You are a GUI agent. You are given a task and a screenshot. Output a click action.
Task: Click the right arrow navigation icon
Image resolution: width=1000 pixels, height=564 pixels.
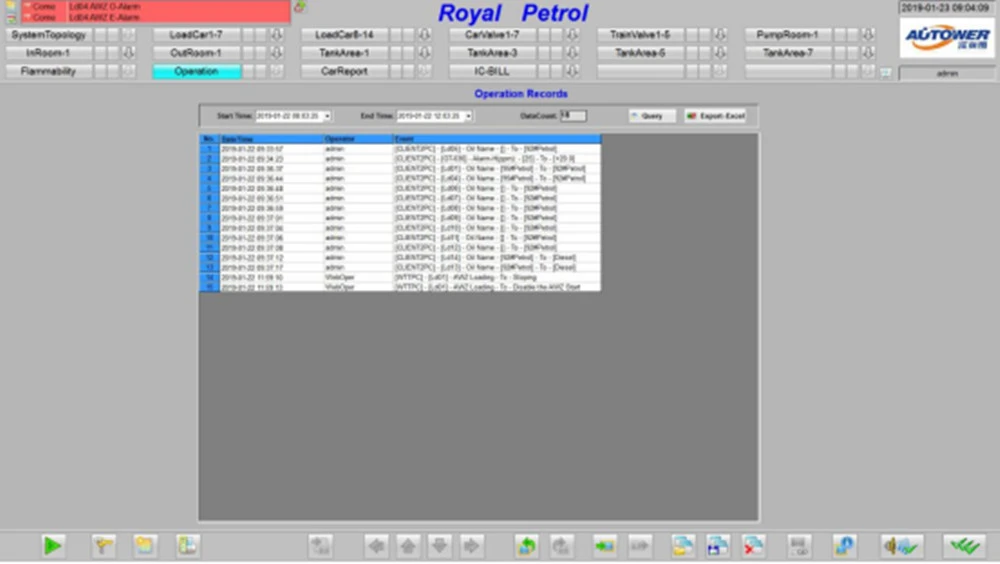click(471, 546)
